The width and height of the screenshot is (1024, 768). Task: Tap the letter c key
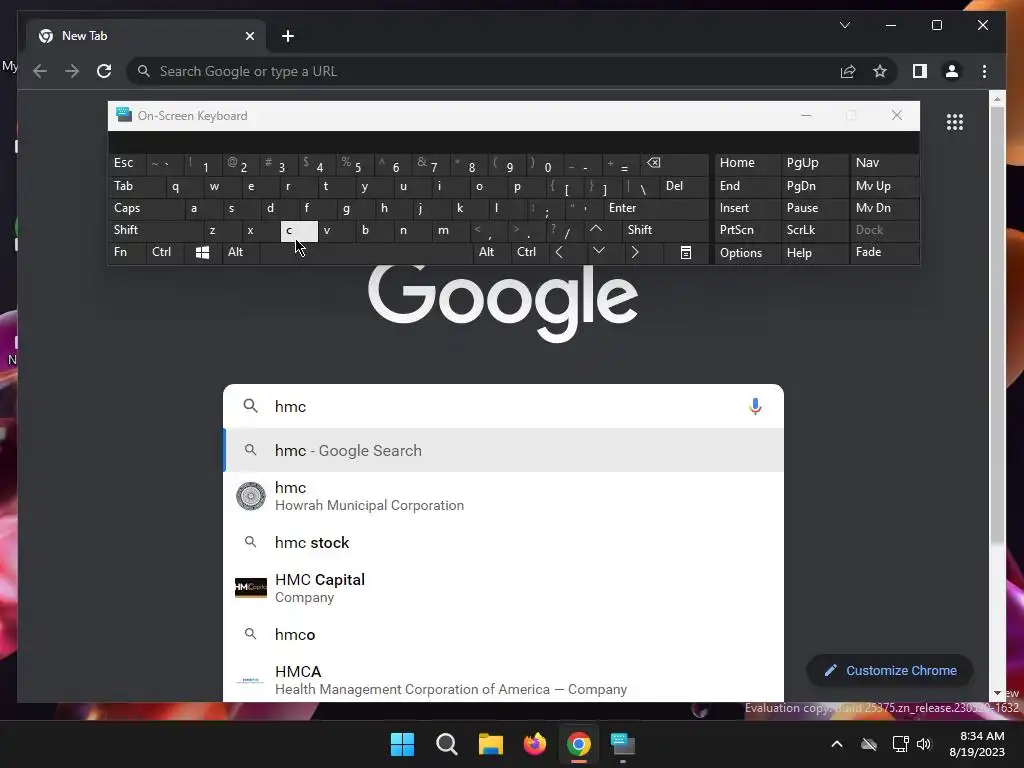coord(299,230)
